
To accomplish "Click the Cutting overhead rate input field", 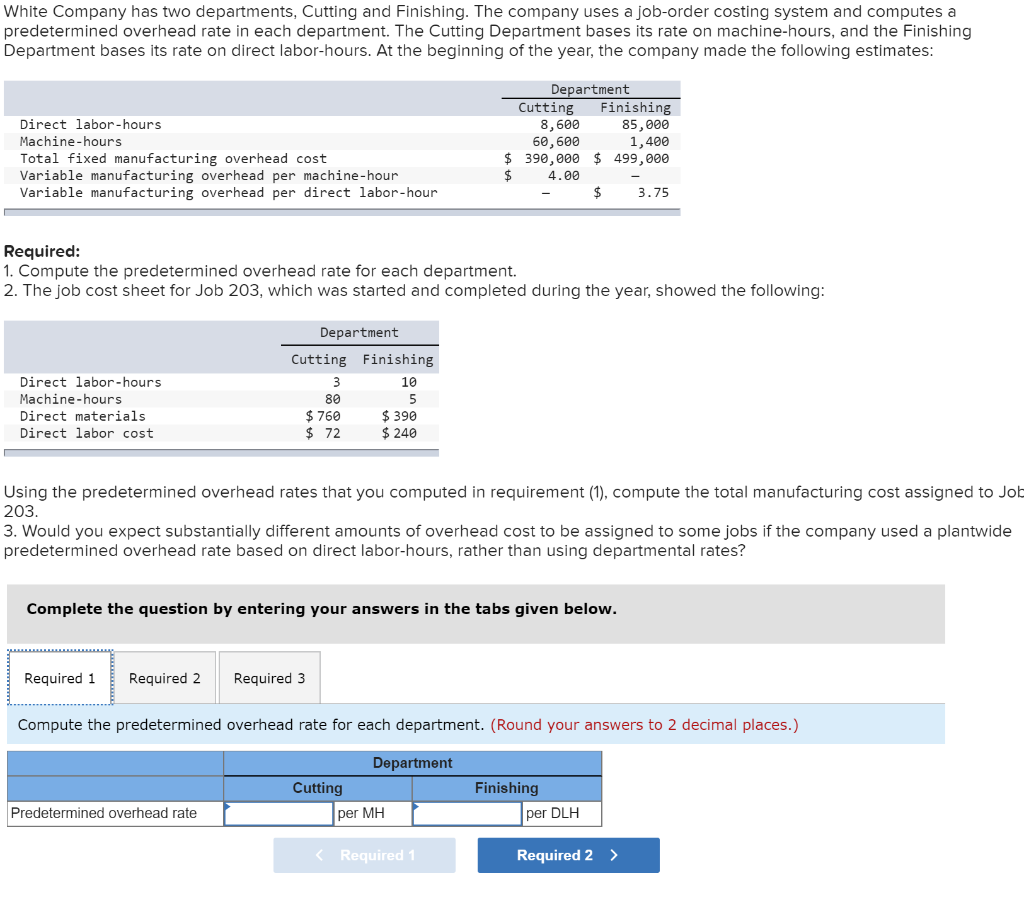I will click(x=279, y=813).
